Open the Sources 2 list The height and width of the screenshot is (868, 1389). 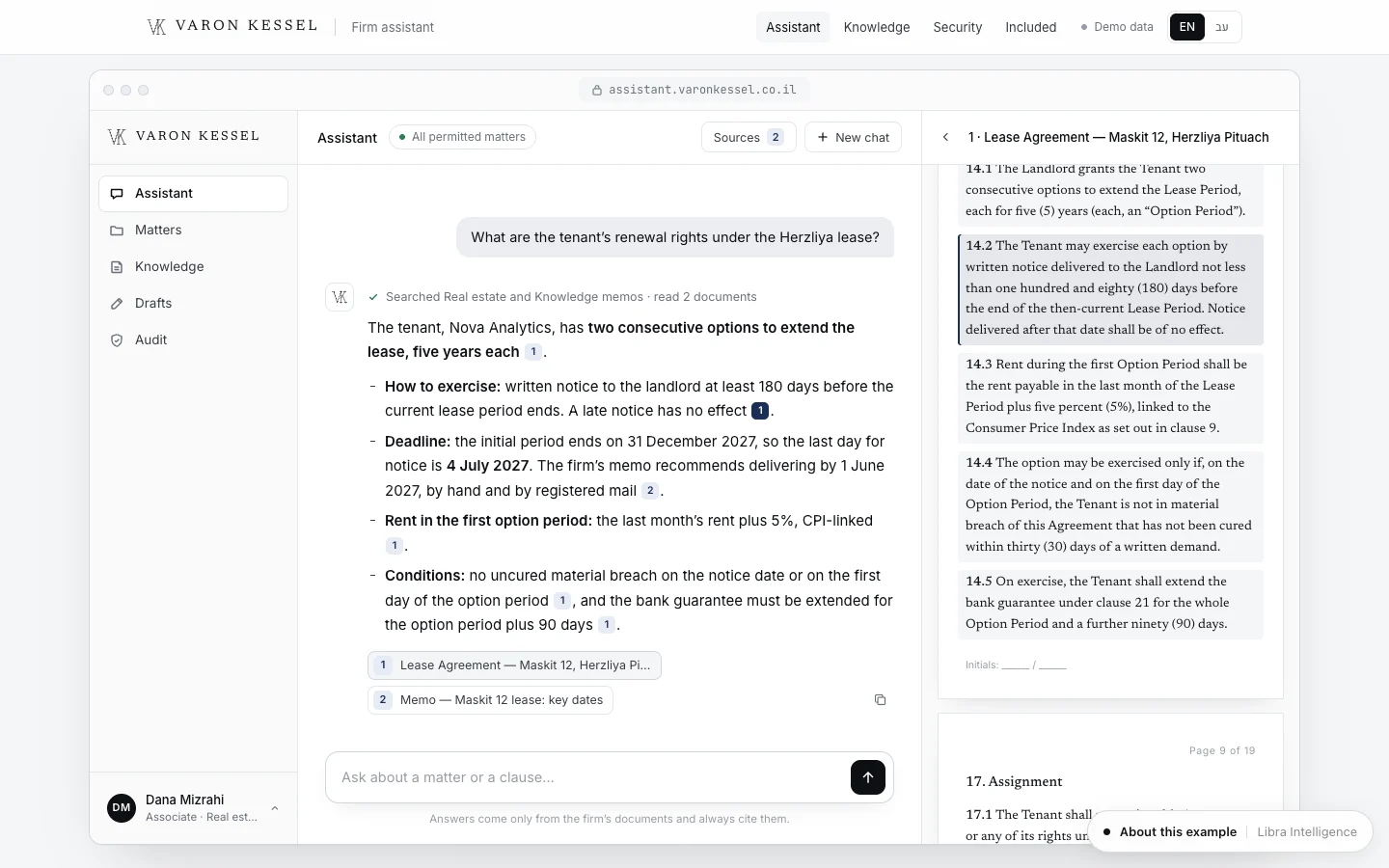(x=749, y=137)
